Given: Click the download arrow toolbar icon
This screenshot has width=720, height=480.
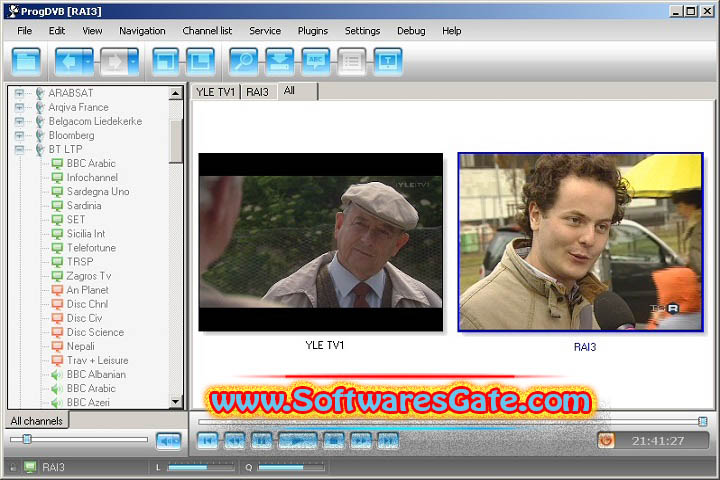Looking at the screenshot, I should coord(280,61).
